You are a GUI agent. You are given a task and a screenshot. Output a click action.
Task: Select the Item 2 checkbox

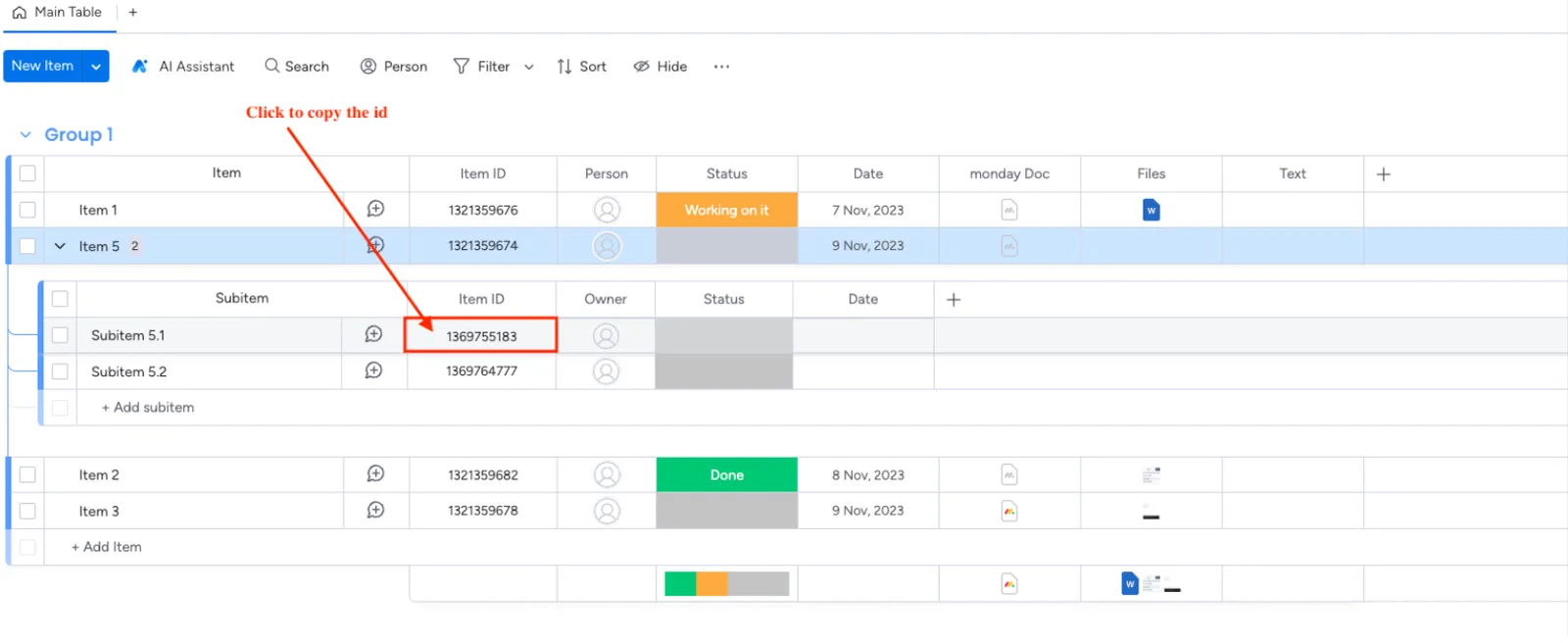pyautogui.click(x=27, y=474)
